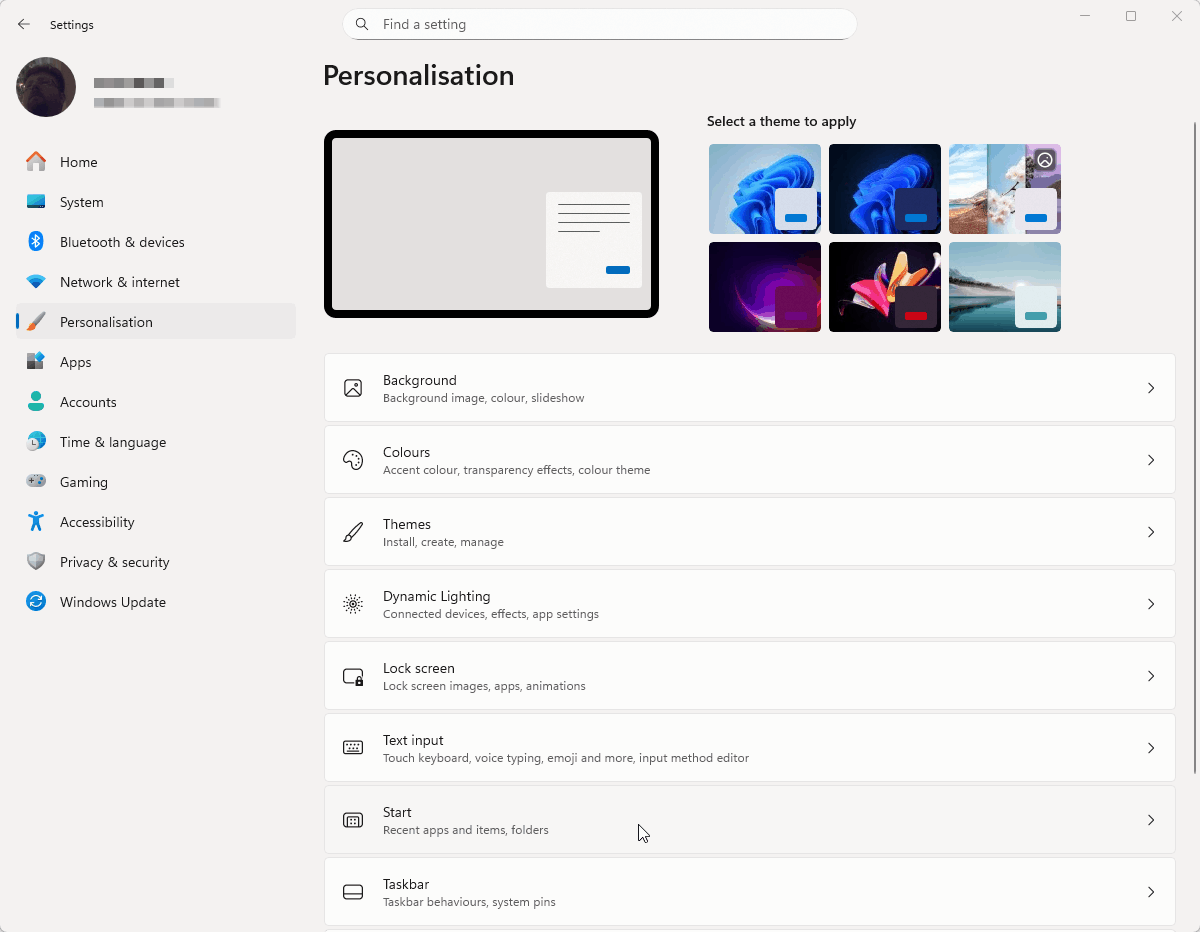Open the Network & internet wifi icon
The width and height of the screenshot is (1200, 932).
[x=36, y=282]
